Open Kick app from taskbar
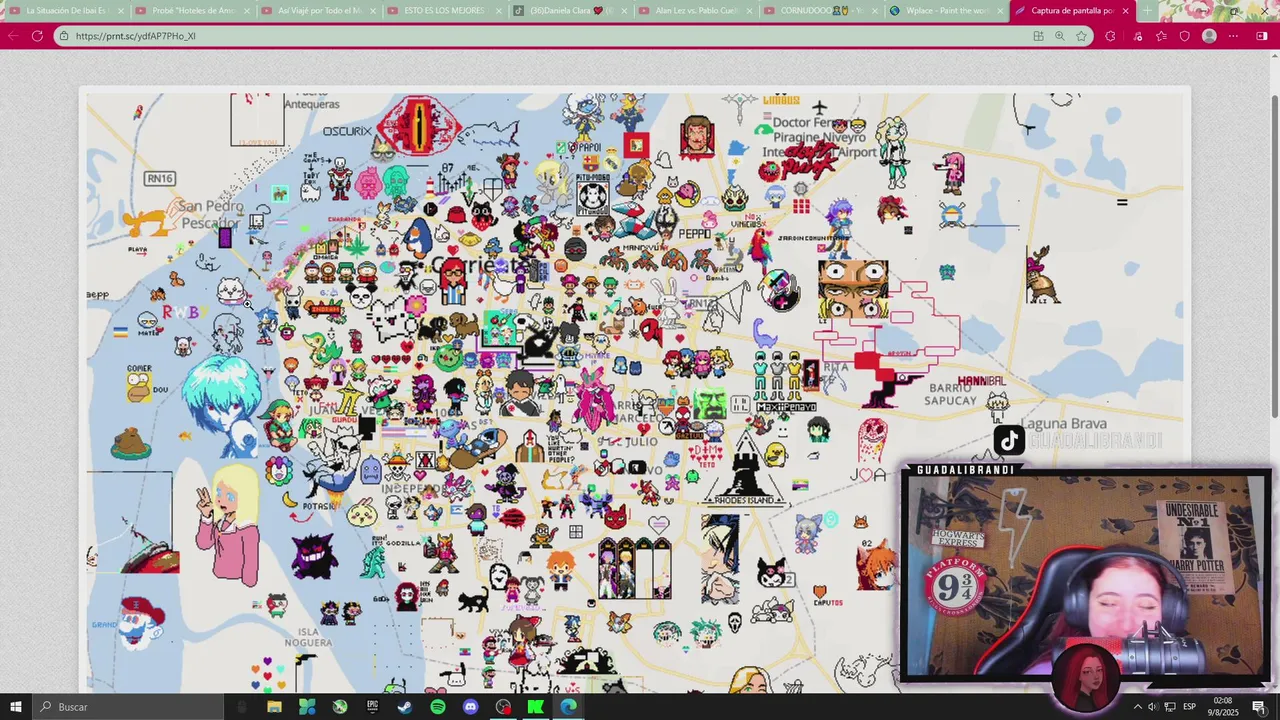1280x720 pixels. pyautogui.click(x=536, y=707)
